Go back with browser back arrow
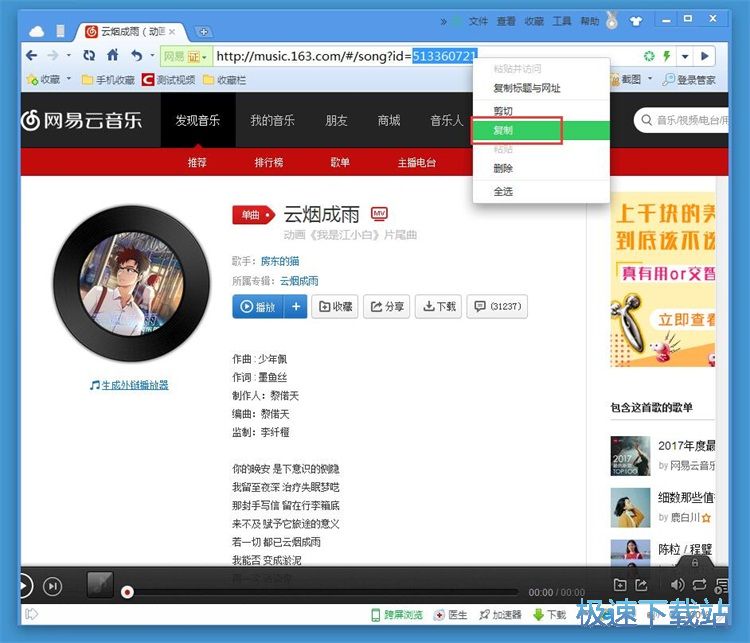The image size is (750, 643). coord(32,56)
